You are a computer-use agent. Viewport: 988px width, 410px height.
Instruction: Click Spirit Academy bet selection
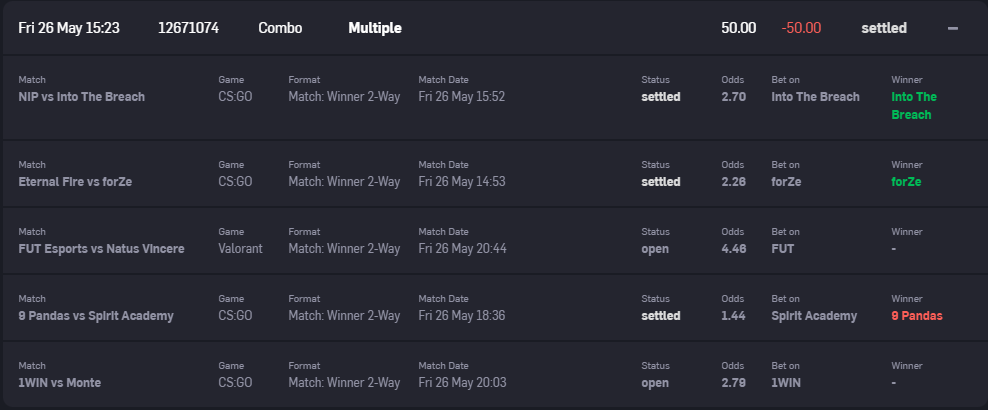[x=814, y=316]
